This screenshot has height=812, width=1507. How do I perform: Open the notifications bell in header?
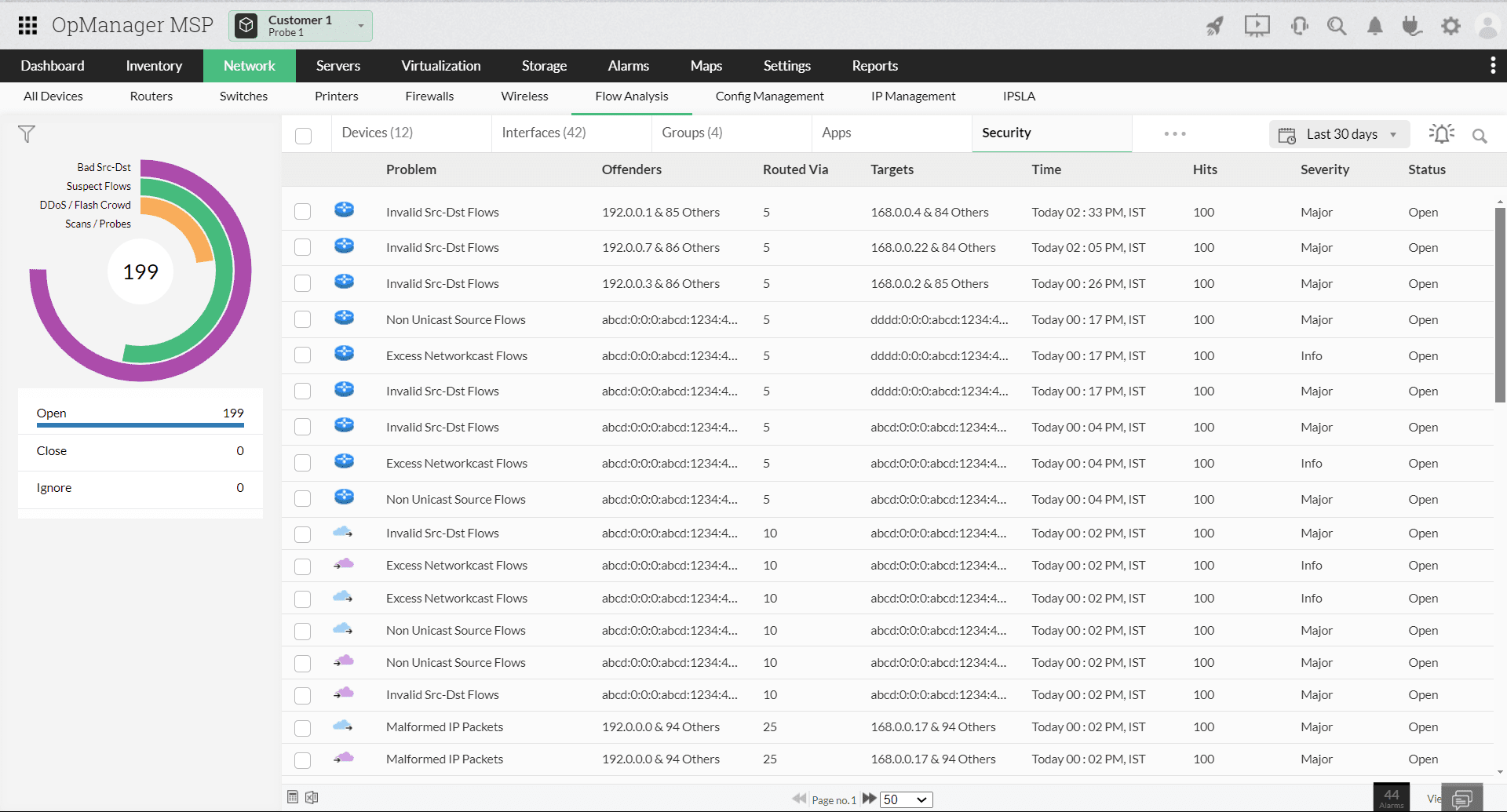pos(1374,26)
